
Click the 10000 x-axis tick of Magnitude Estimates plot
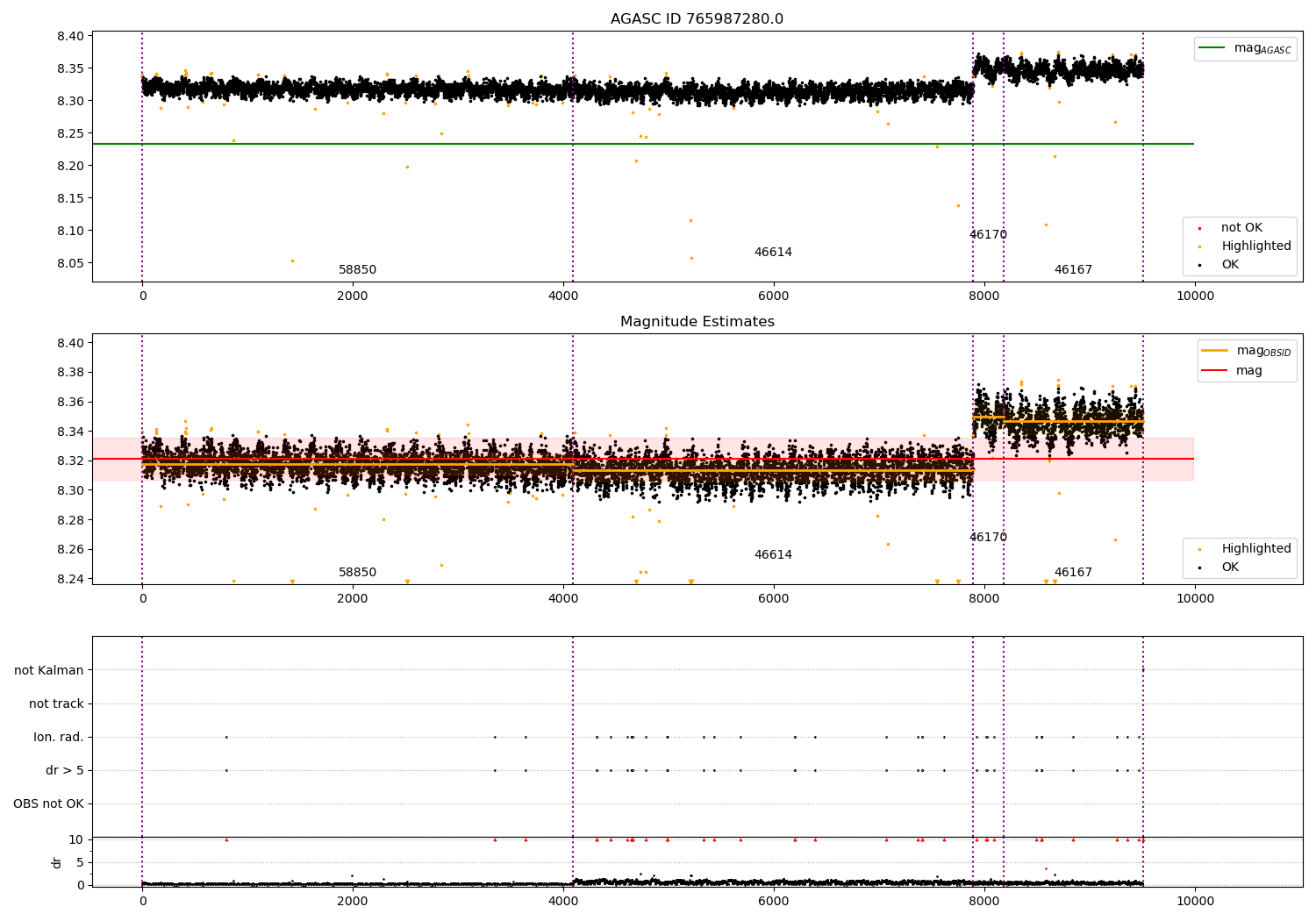pos(1195,599)
